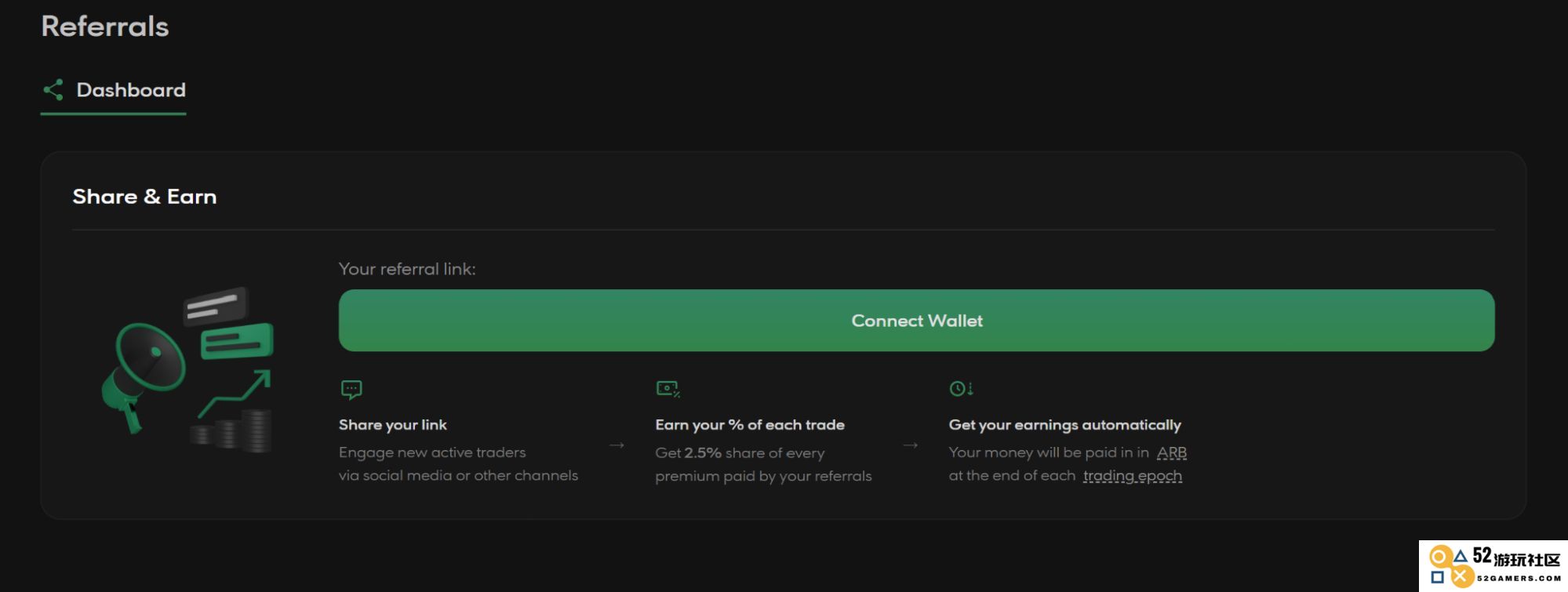
Task: Click the Connect Wallet button
Action: point(916,321)
